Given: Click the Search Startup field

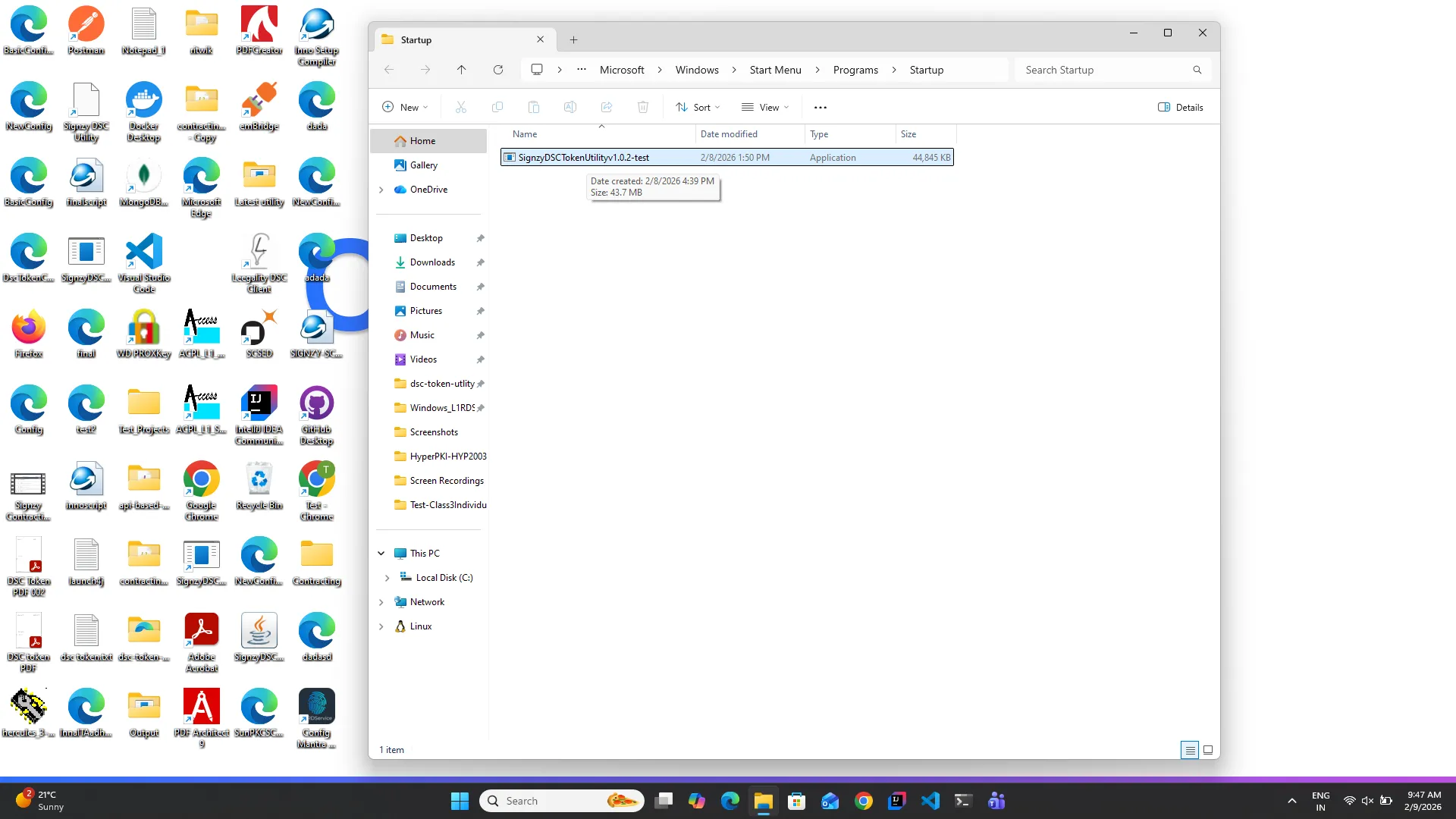Looking at the screenshot, I should click(x=1112, y=70).
